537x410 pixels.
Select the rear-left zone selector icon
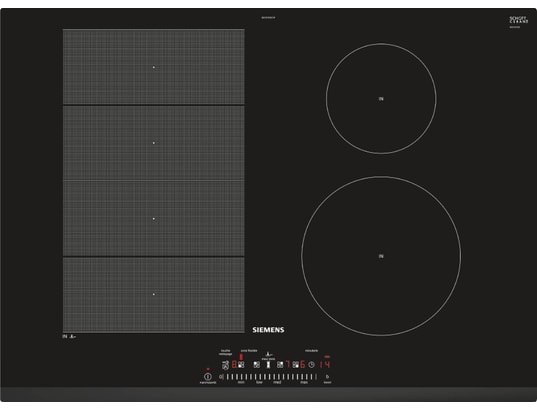[x=257, y=364]
